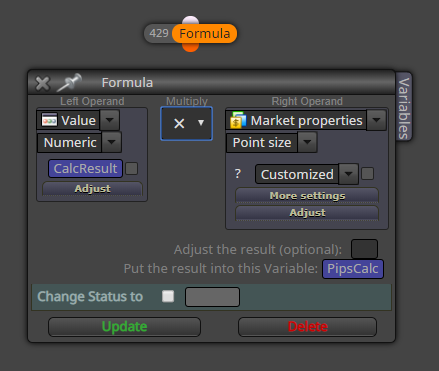
Task: Toggle the checkbox next to Customized
Action: 368,174
